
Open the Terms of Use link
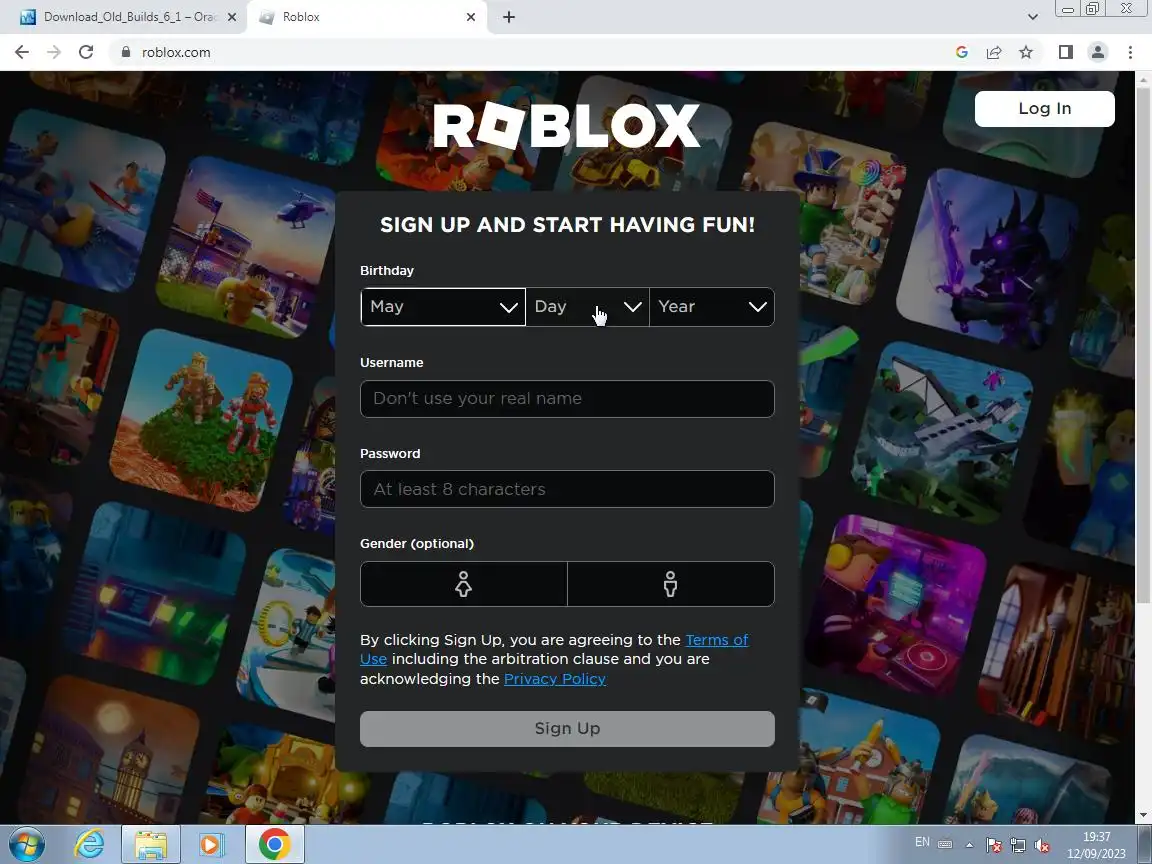tap(716, 640)
